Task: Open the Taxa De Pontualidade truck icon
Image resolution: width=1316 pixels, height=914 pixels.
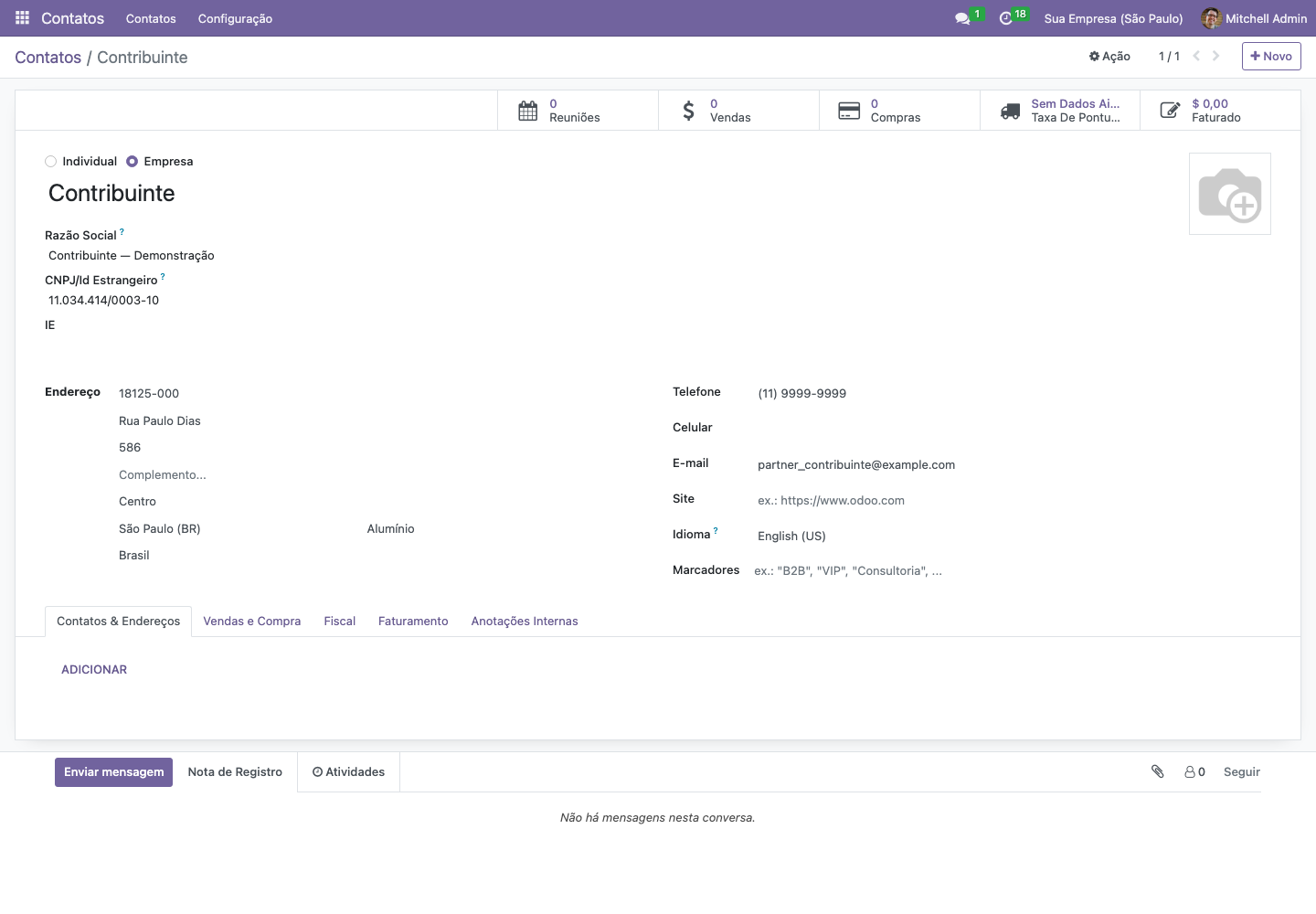Action: (x=1010, y=111)
